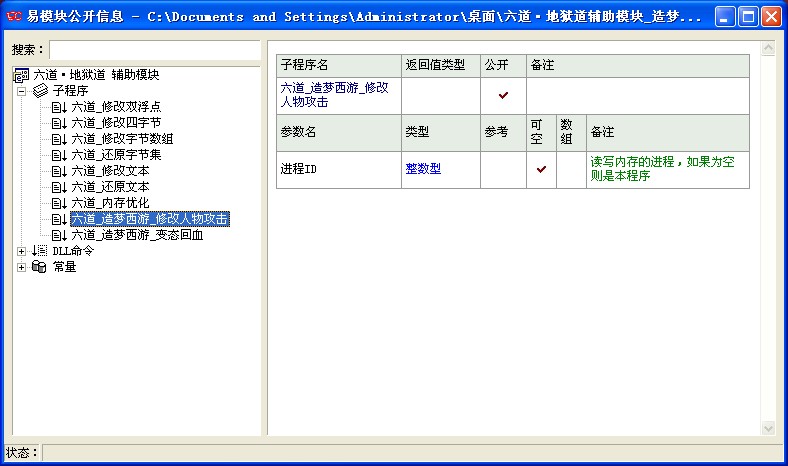Click the DLL命令 list icon
The height and width of the screenshot is (466, 788).
pos(40,251)
